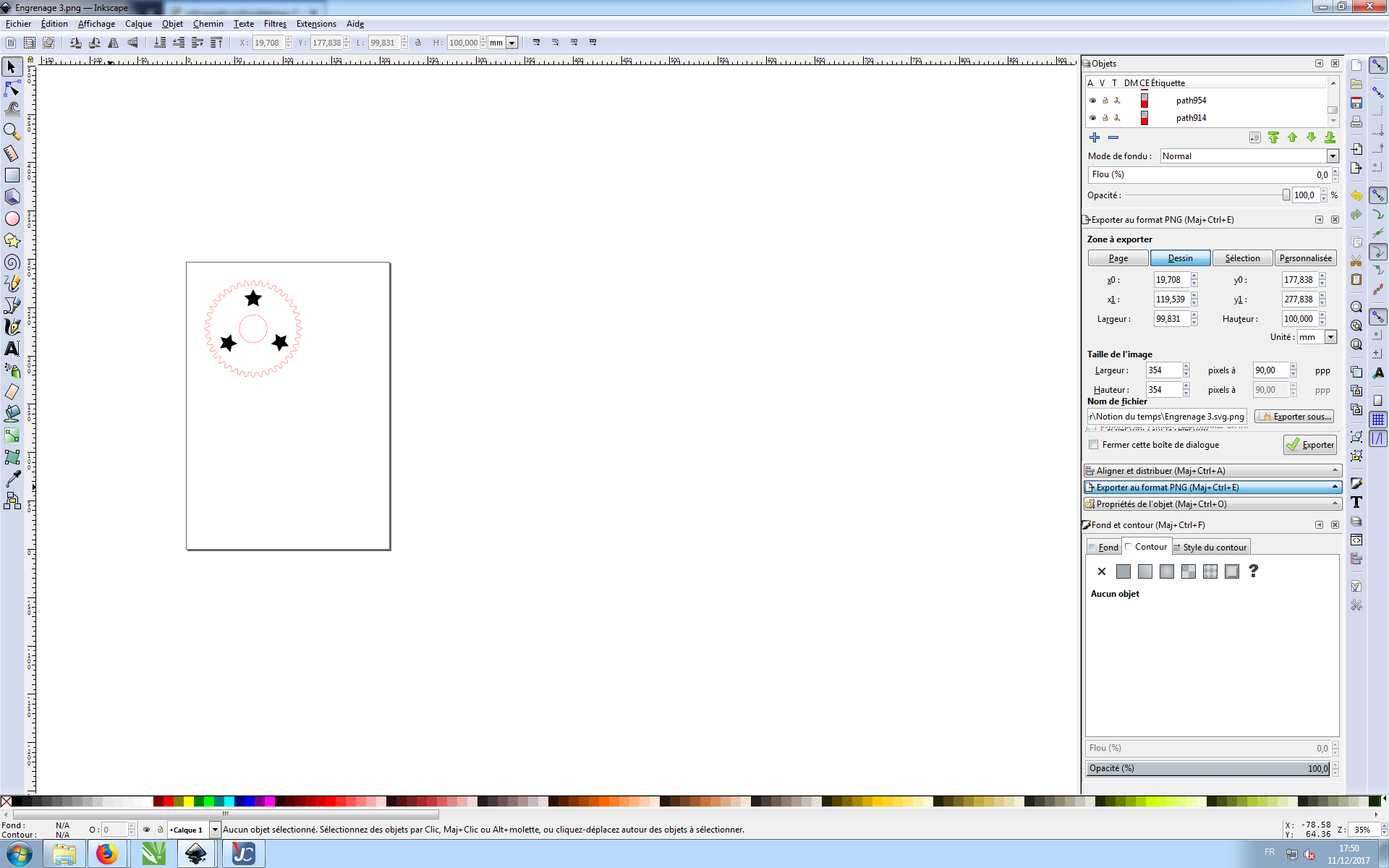This screenshot has height=868, width=1389.
Task: Activate the Spiral tool
Action: pyautogui.click(x=12, y=262)
